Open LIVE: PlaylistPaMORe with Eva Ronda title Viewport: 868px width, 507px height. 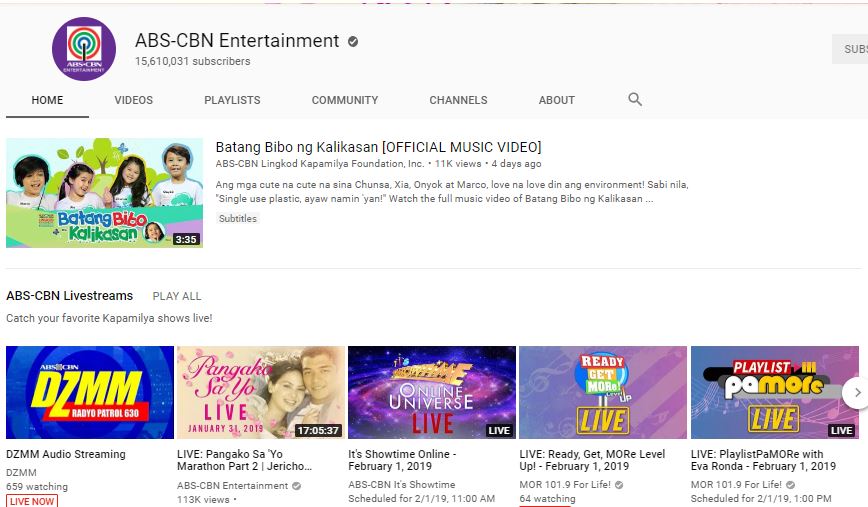coord(763,461)
